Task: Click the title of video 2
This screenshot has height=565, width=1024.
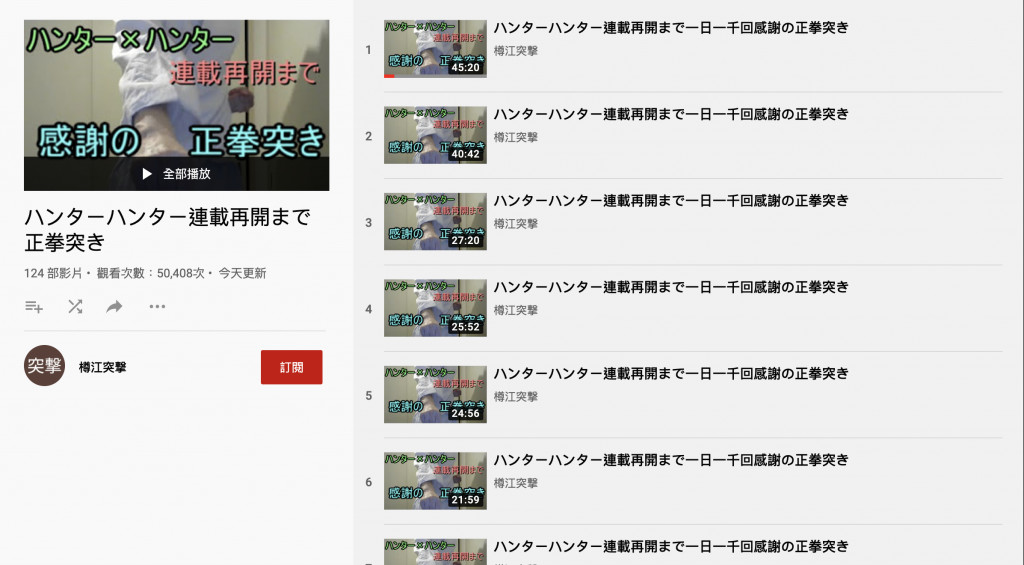Action: (x=671, y=114)
